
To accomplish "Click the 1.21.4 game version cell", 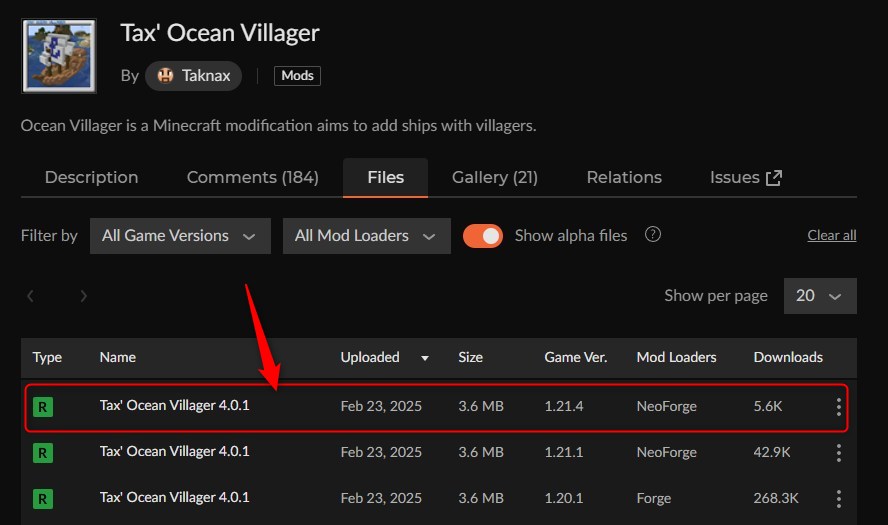I will click(563, 406).
